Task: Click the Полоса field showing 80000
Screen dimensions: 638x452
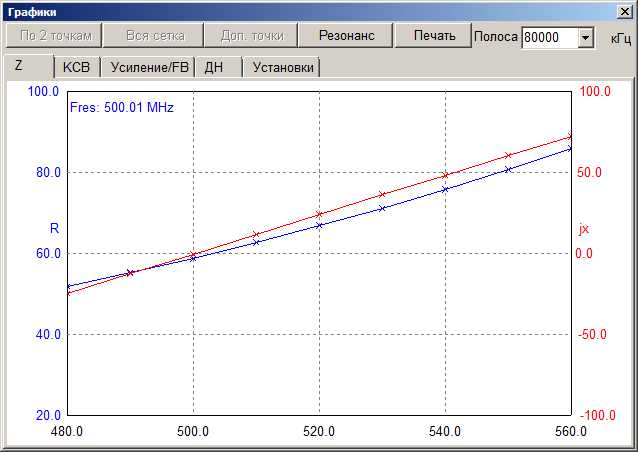Action: click(x=548, y=38)
